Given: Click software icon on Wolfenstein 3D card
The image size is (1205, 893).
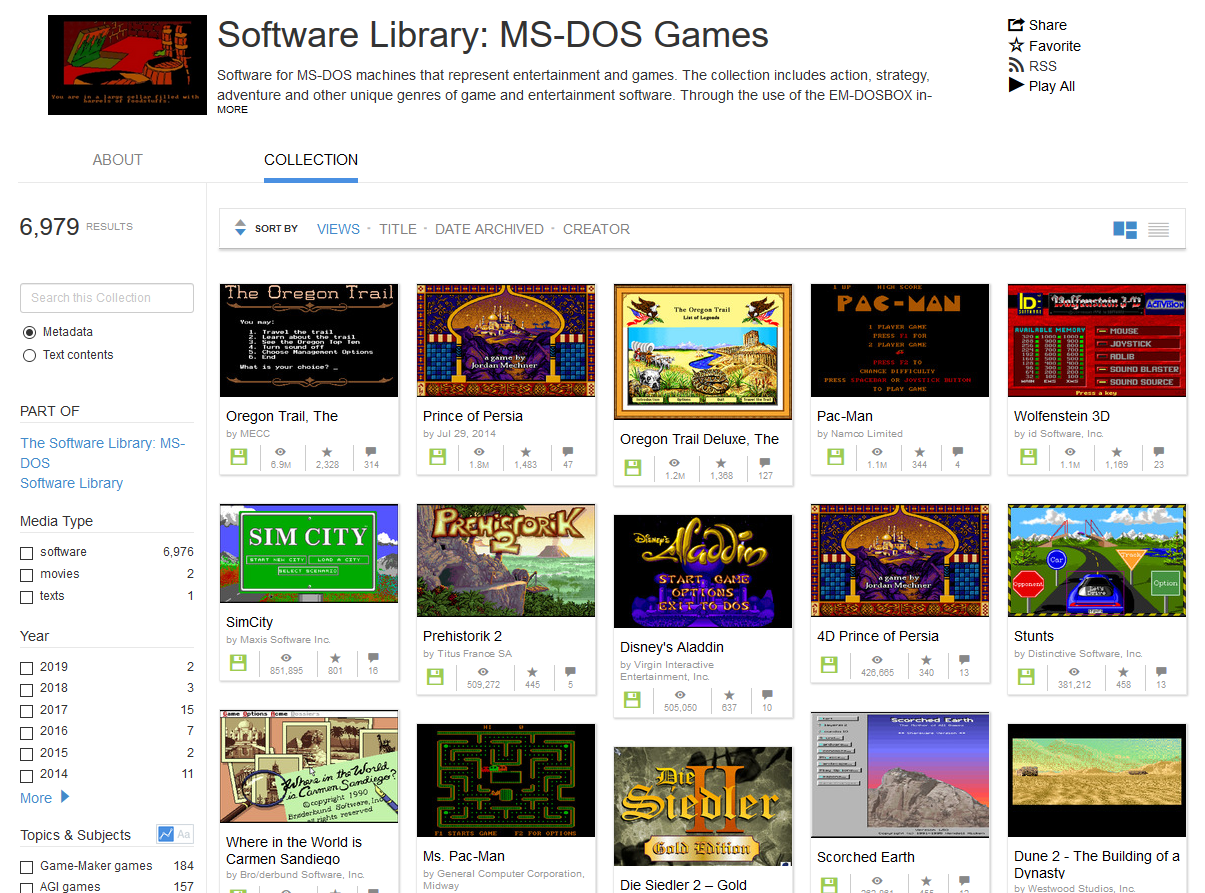Looking at the screenshot, I should (1026, 457).
